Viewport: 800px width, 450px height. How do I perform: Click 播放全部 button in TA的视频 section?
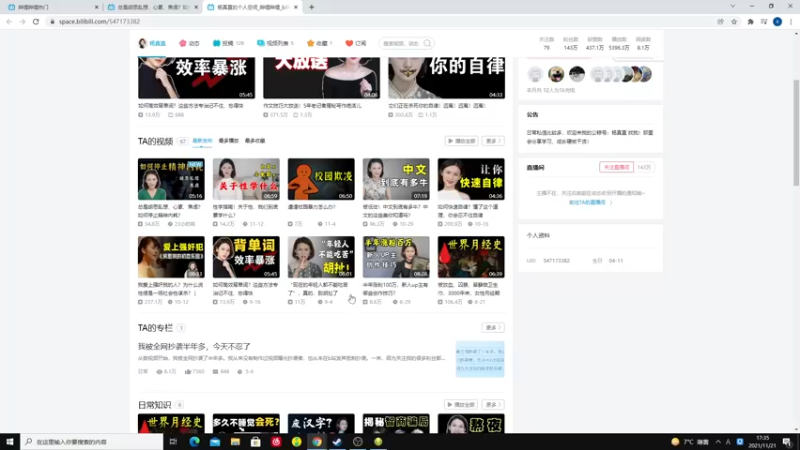tap(462, 141)
